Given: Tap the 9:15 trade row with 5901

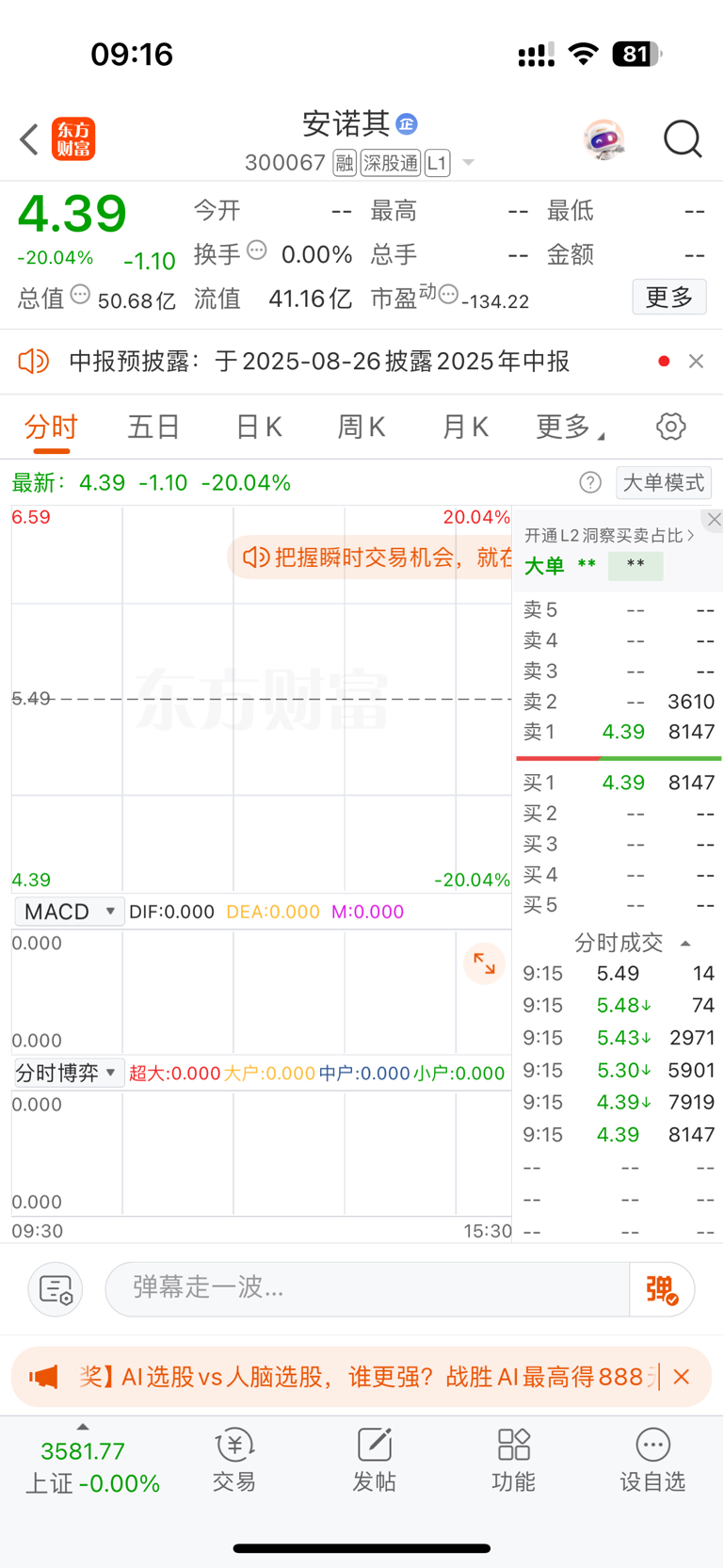Looking at the screenshot, I should pyautogui.click(x=619, y=1071).
